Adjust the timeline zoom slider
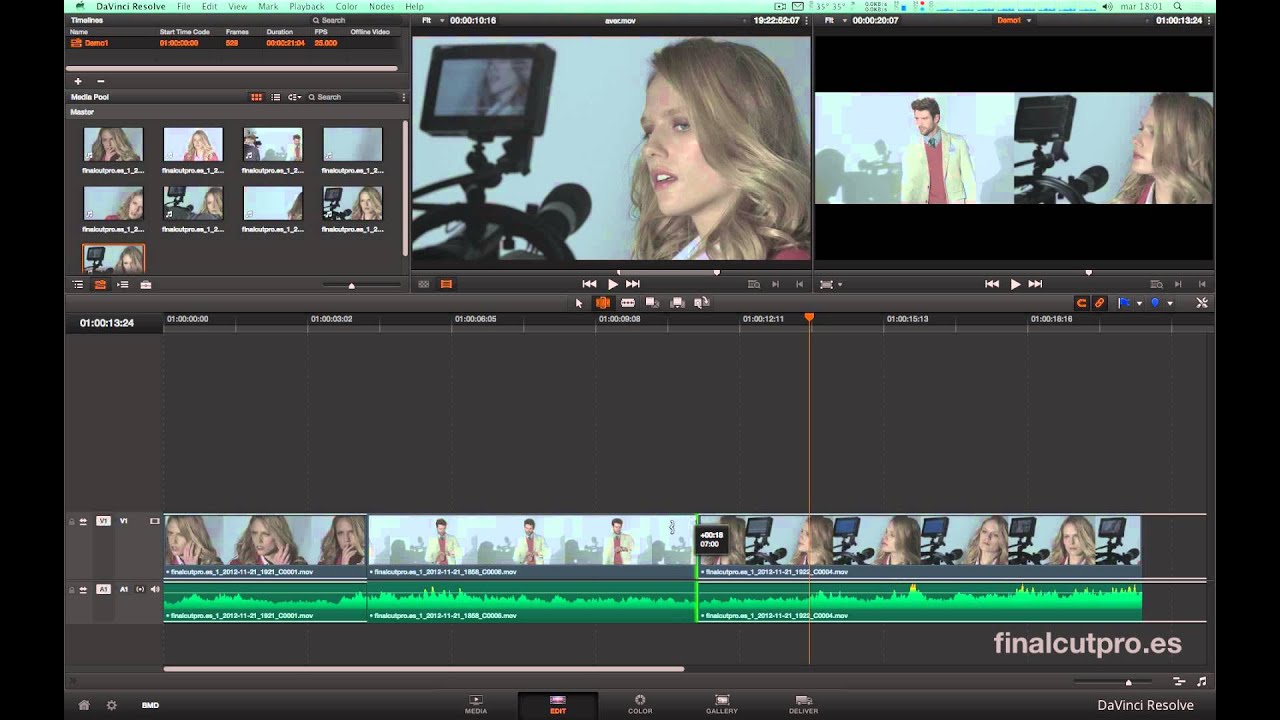Viewport: 1280px width, 720px height. (1128, 682)
